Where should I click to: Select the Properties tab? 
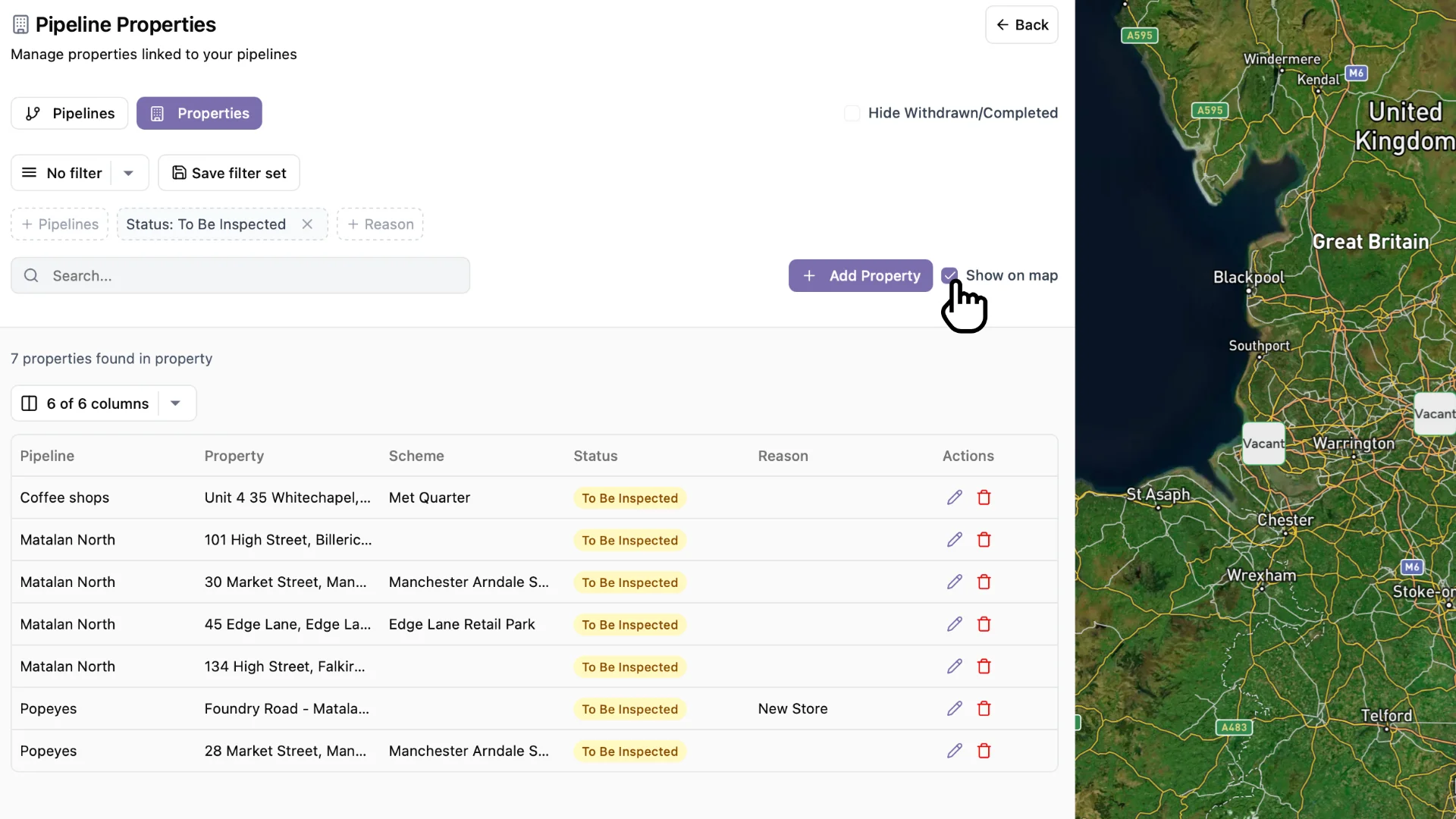[x=199, y=113]
